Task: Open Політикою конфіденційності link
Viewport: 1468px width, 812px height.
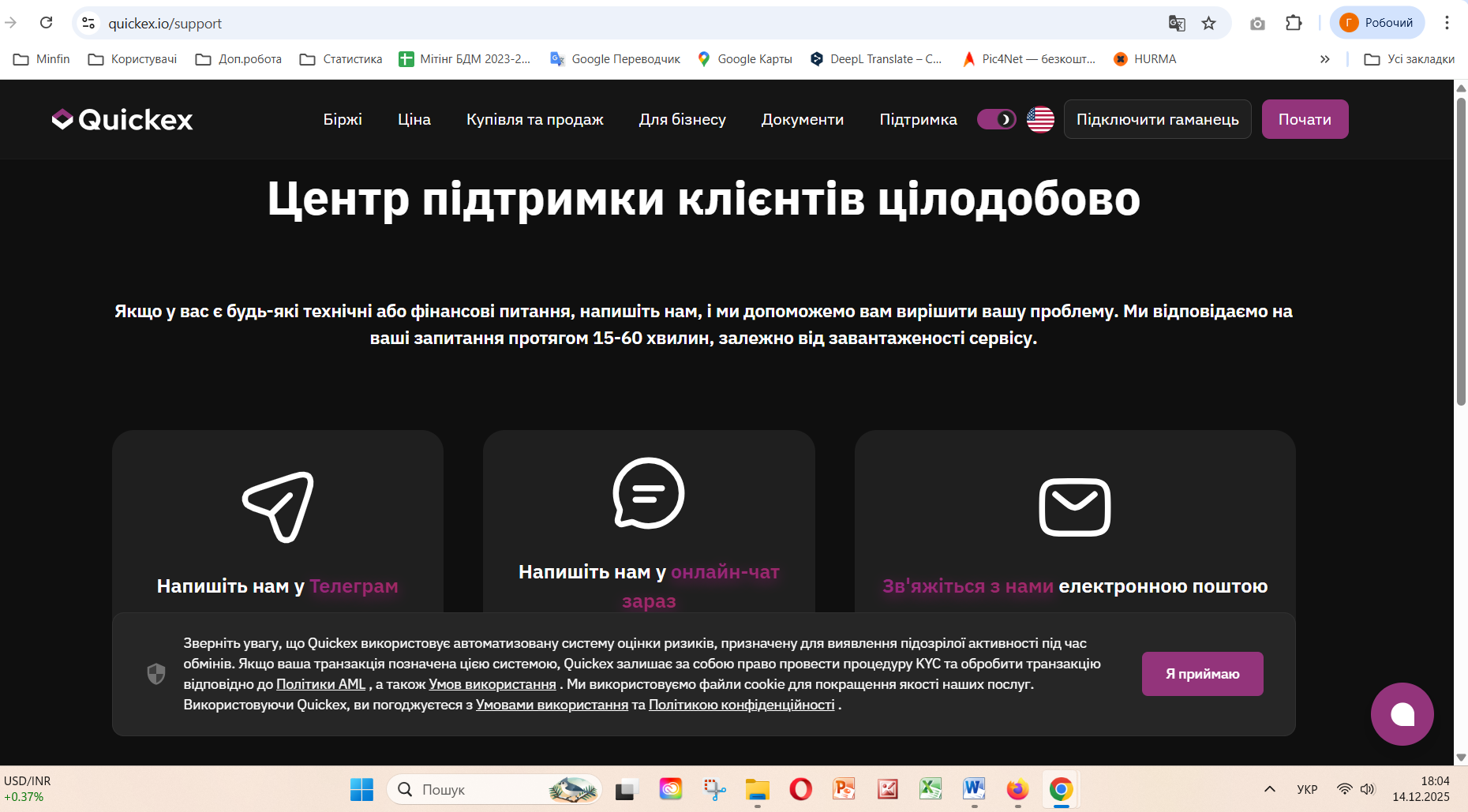Action: pyautogui.click(x=742, y=705)
